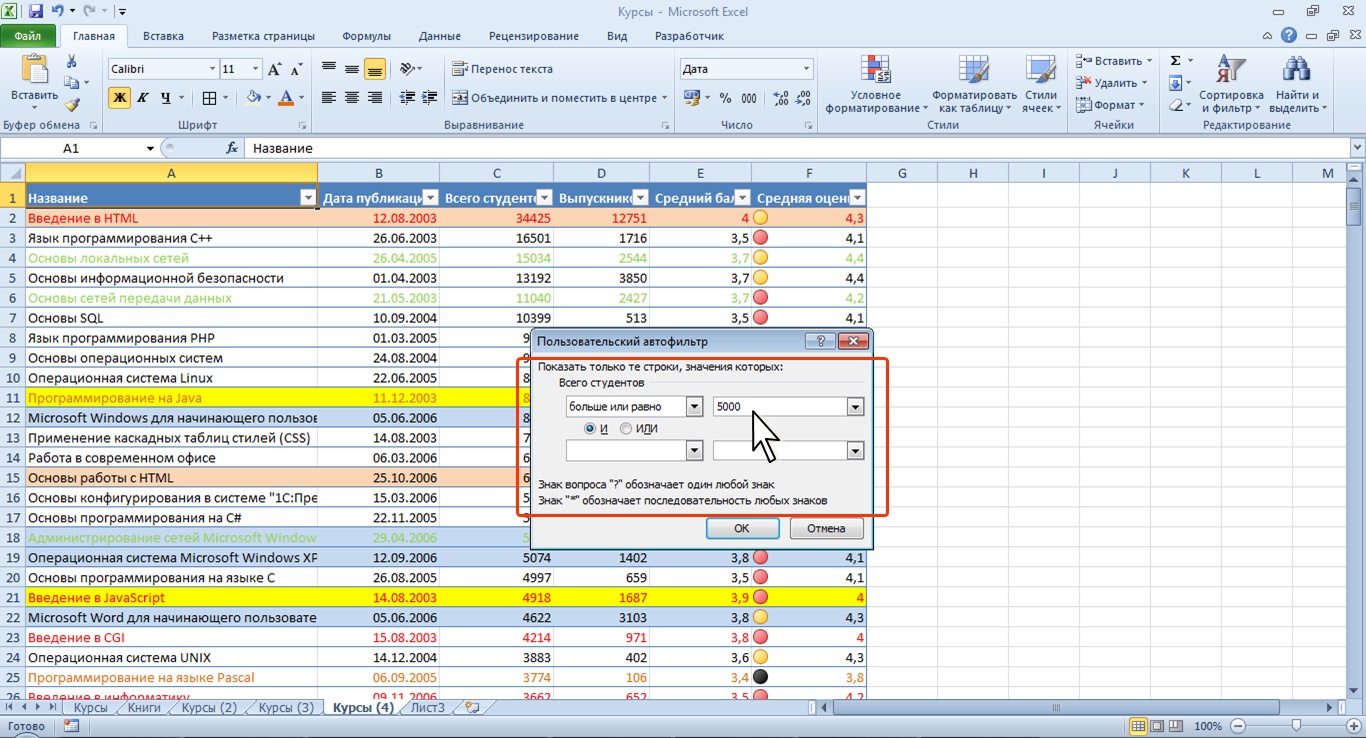Click the Cut scissors icon

tap(72, 60)
